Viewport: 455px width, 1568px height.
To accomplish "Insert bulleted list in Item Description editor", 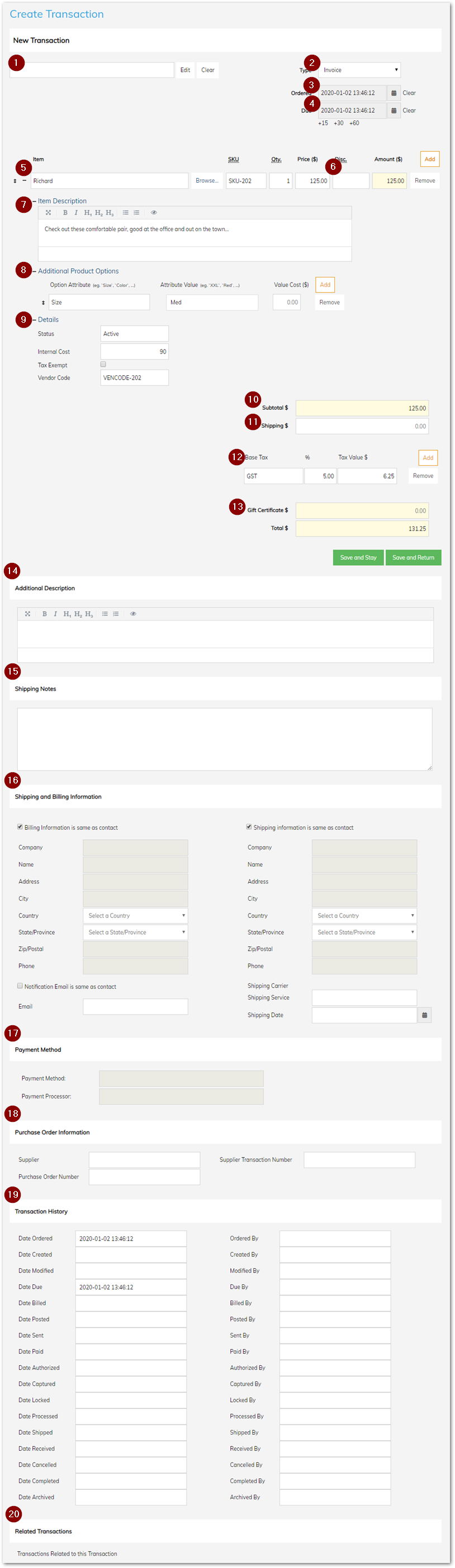I will (x=125, y=212).
